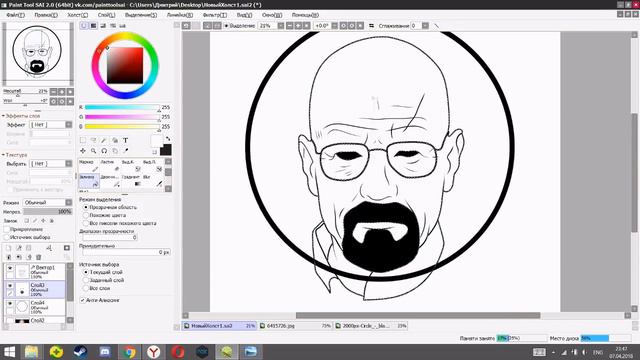Delete the current layer with trash icon
Screen dimensions: 640x360
tap(39, 257)
